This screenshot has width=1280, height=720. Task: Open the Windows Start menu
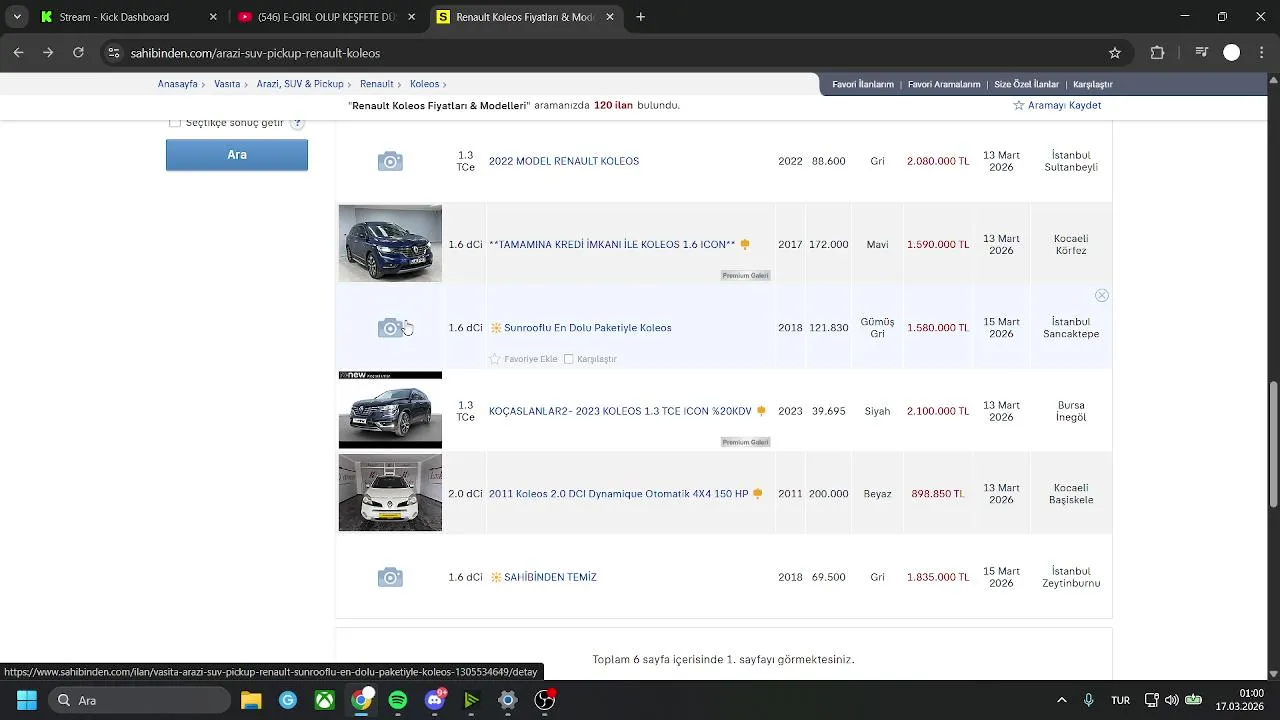[27, 700]
